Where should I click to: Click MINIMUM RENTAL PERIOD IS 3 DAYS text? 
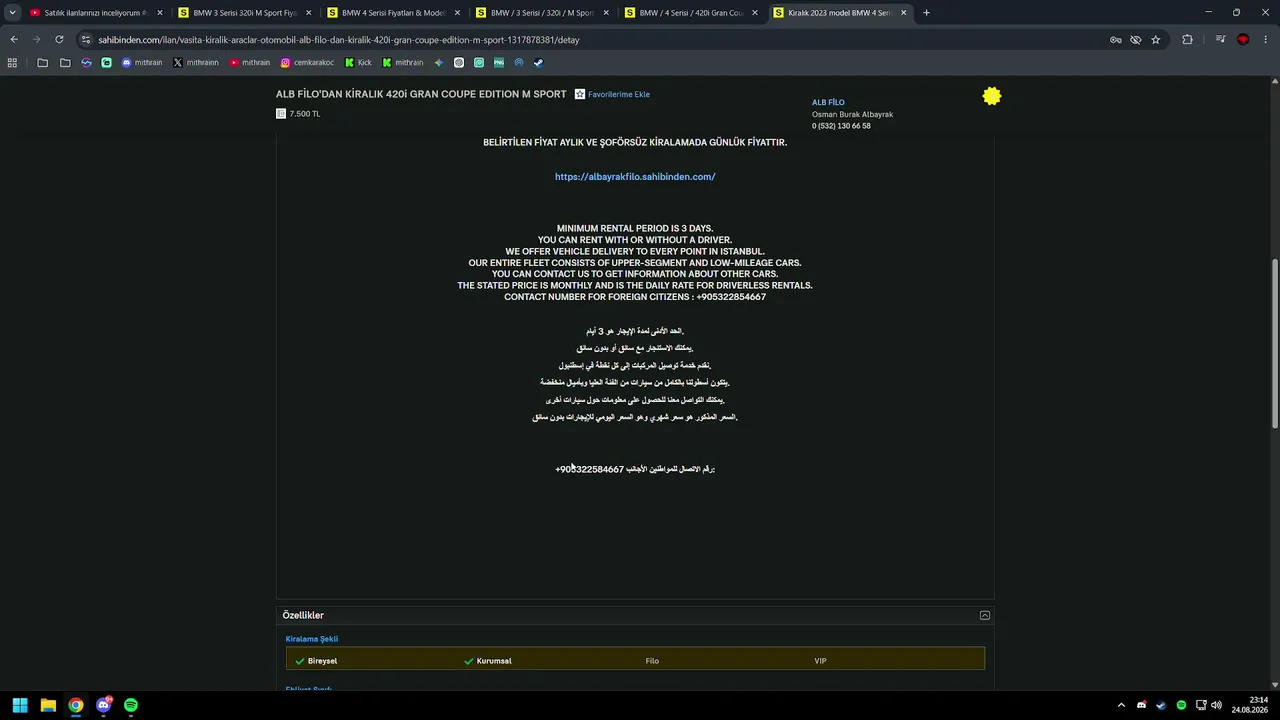click(x=635, y=229)
